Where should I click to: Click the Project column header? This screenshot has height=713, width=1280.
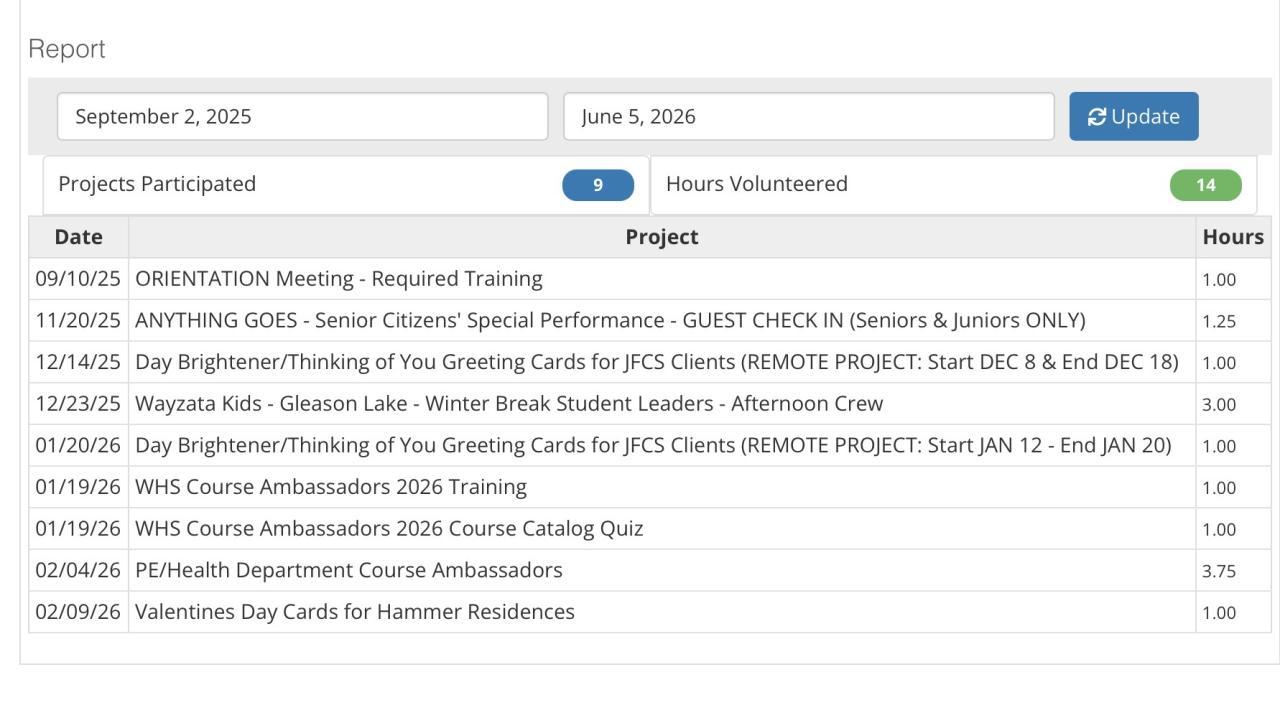point(661,237)
